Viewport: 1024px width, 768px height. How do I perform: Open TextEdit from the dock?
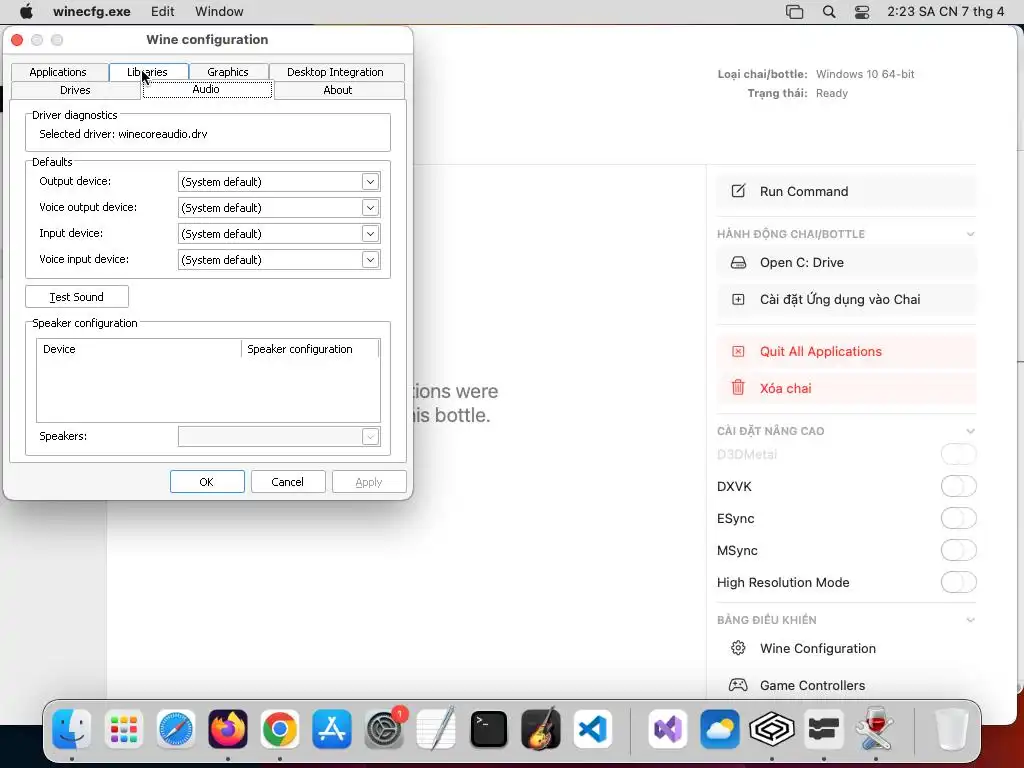[x=436, y=729]
